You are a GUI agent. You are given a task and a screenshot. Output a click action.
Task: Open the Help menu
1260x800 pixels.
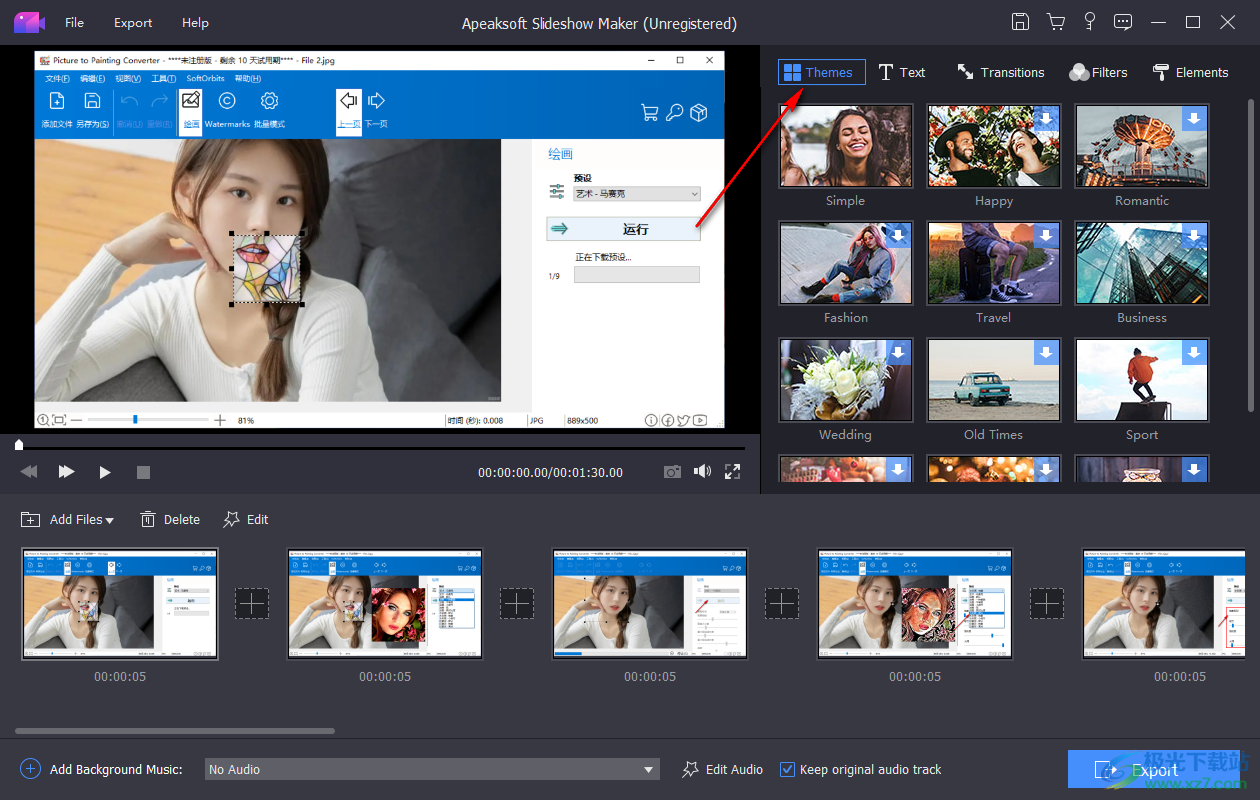[x=195, y=22]
